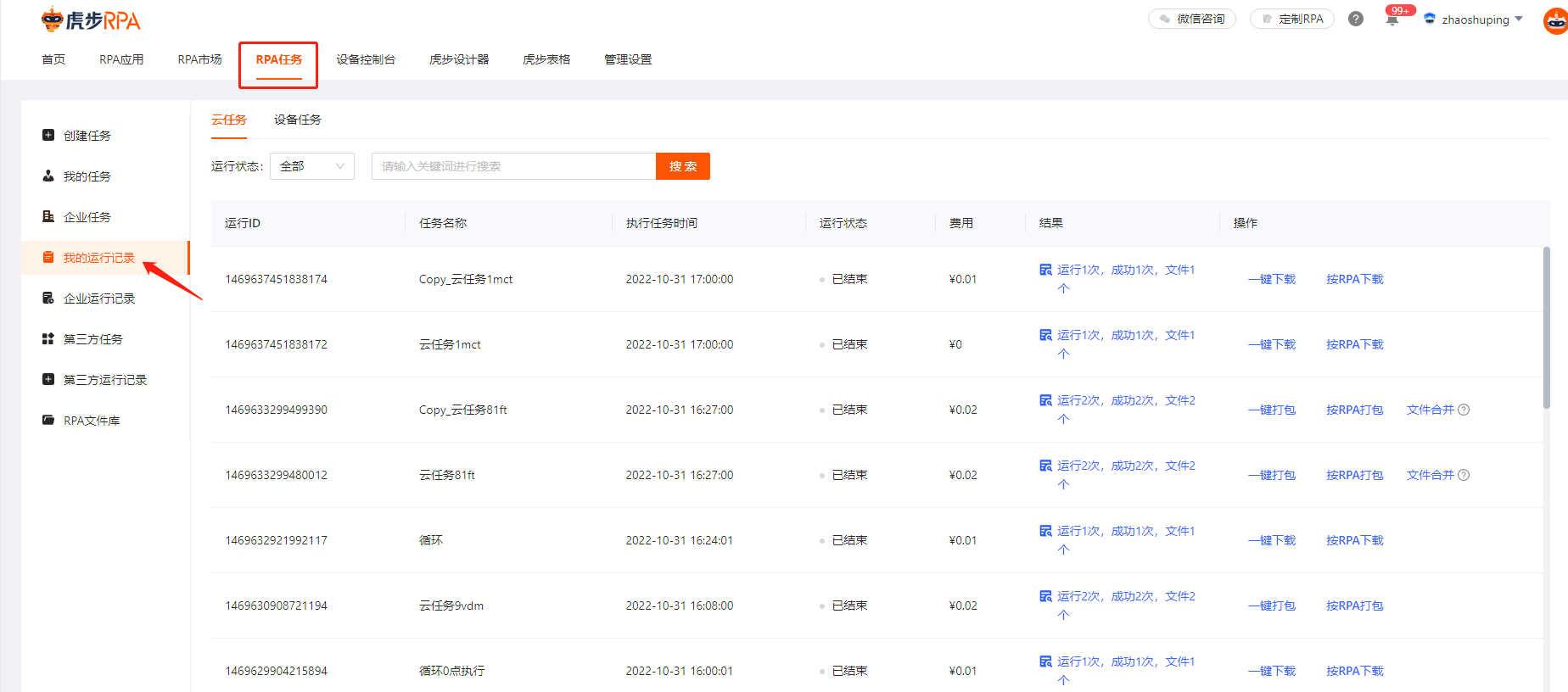1568x692 pixels.
Task: Click result detail icon for 云任务1mct row
Action: click(x=1045, y=335)
